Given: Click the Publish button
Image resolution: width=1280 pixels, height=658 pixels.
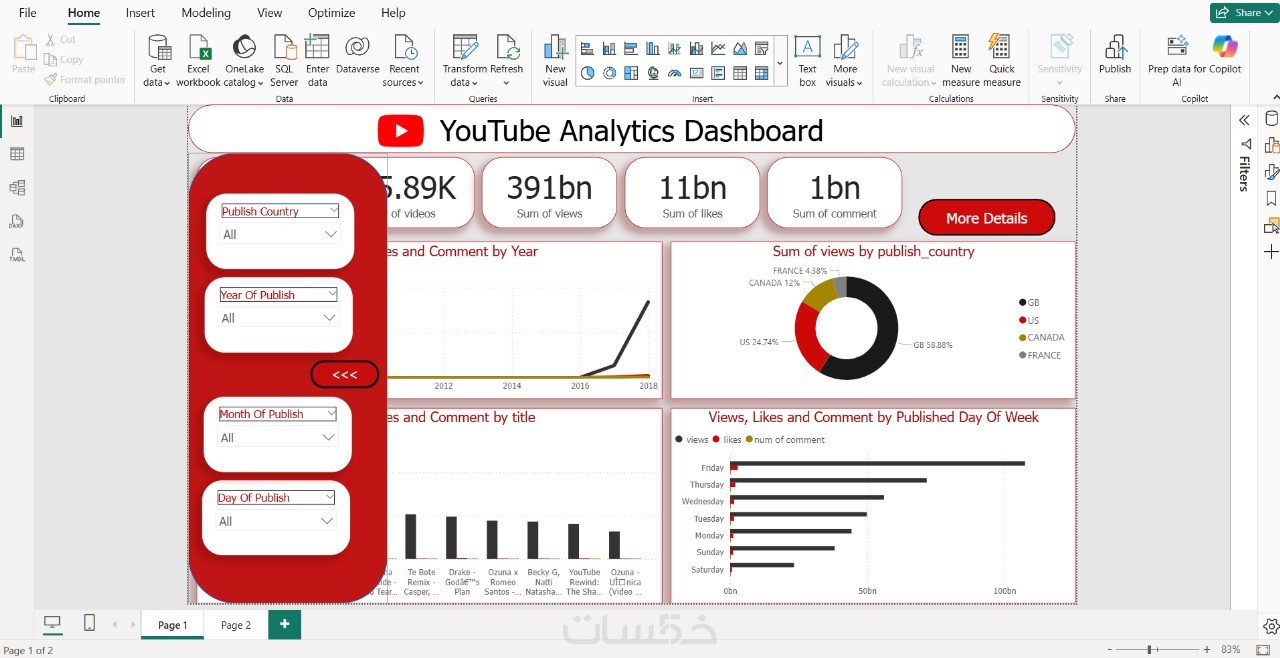Looking at the screenshot, I should [x=1115, y=55].
